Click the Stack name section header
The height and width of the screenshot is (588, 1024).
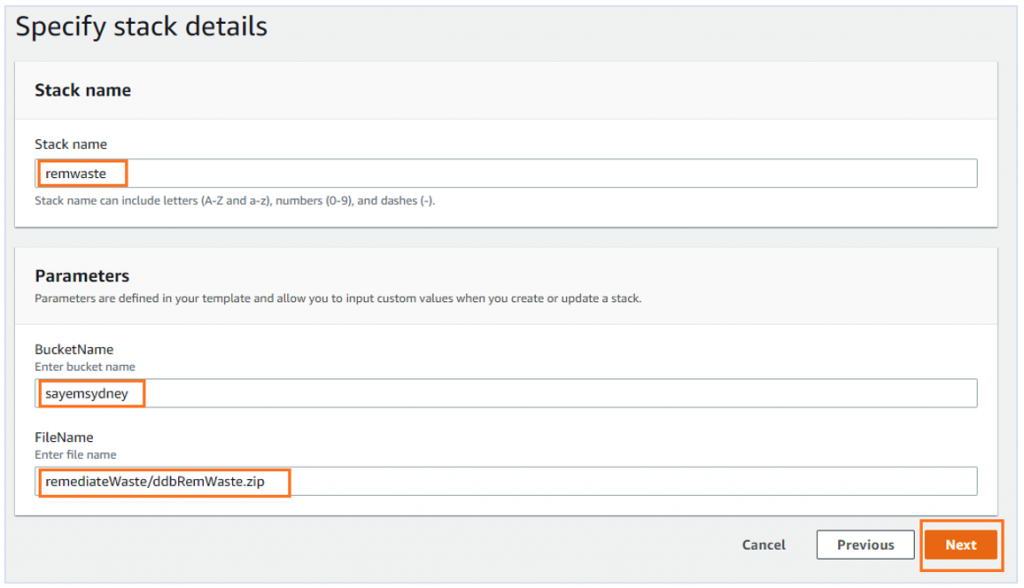tap(83, 90)
